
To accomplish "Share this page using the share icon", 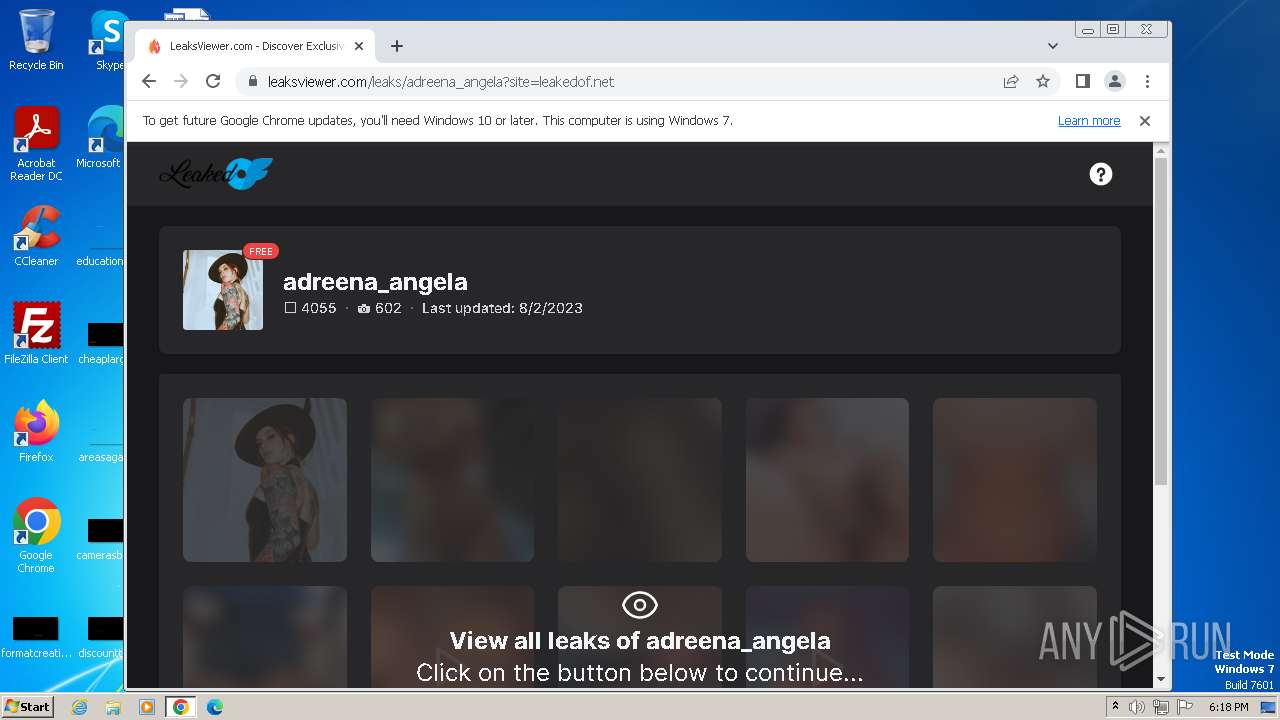I will [1011, 81].
